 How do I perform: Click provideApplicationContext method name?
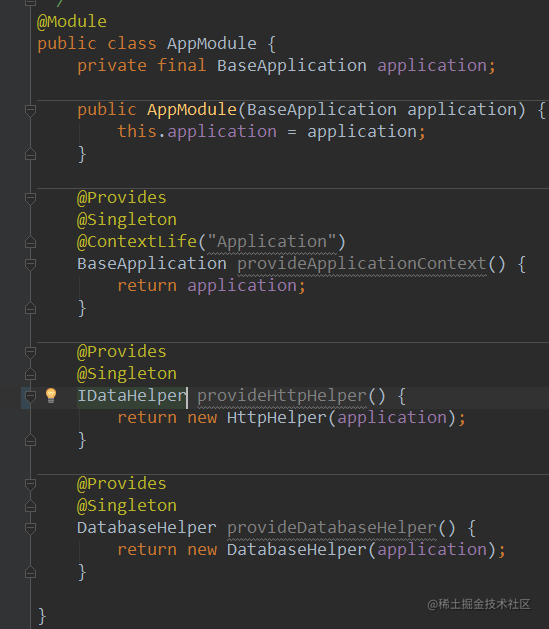(362, 264)
